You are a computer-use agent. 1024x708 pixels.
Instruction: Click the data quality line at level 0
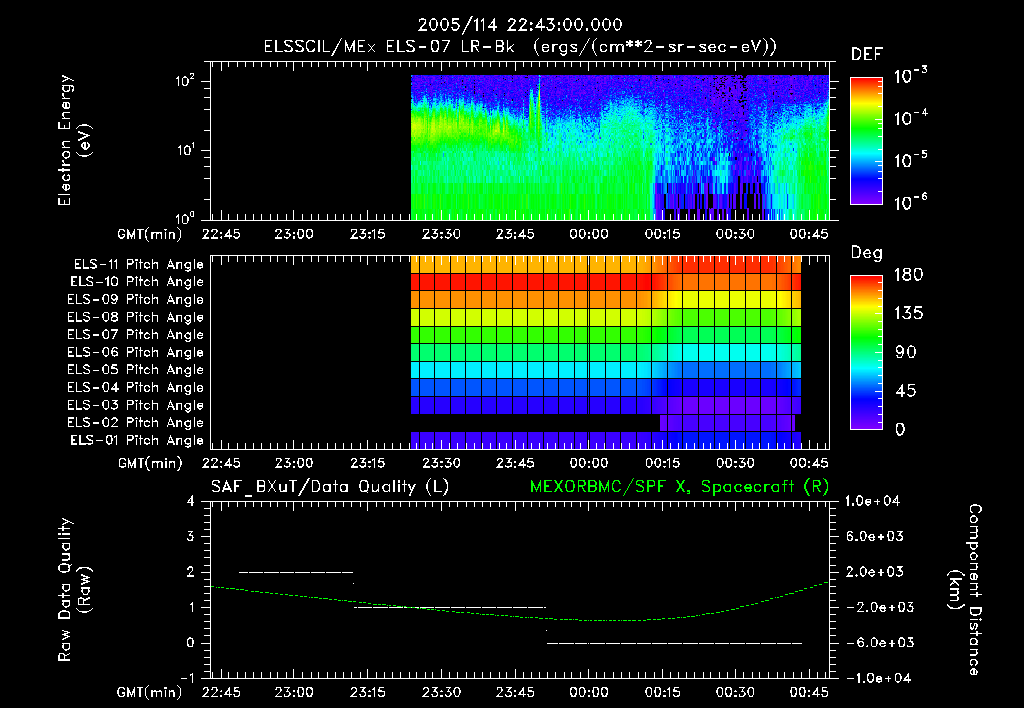tap(675, 643)
